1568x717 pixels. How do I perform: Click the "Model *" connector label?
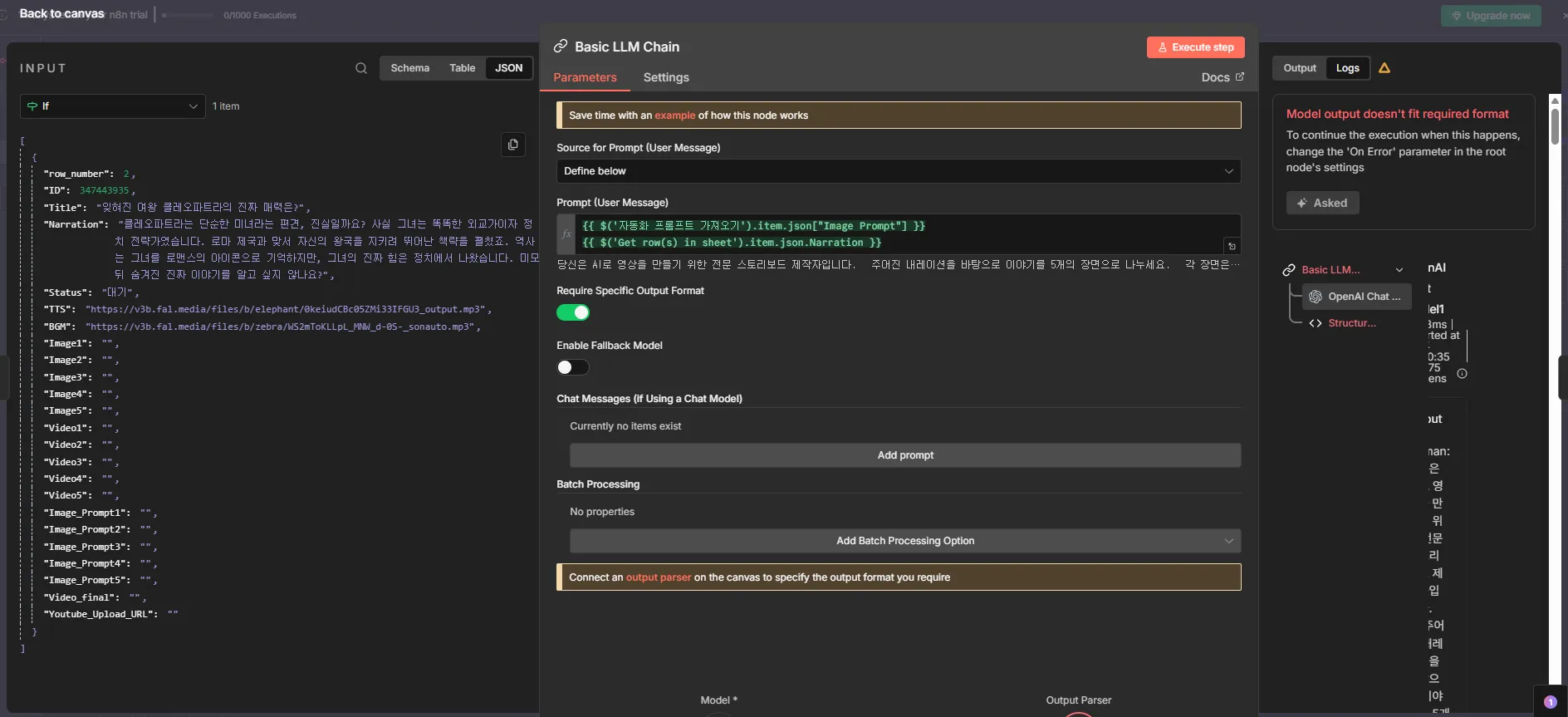point(719,700)
